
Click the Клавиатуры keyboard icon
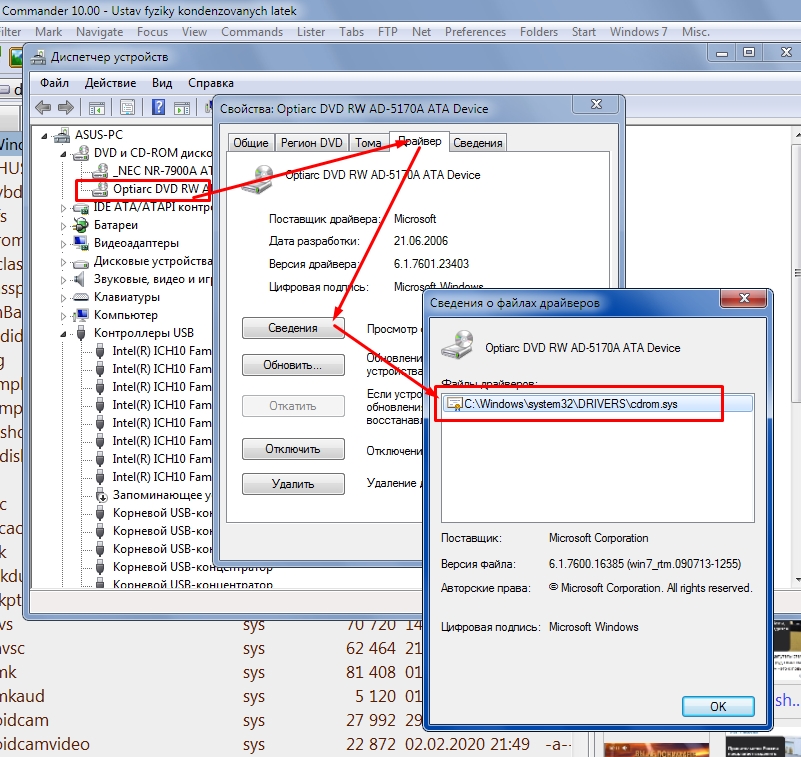(80, 297)
